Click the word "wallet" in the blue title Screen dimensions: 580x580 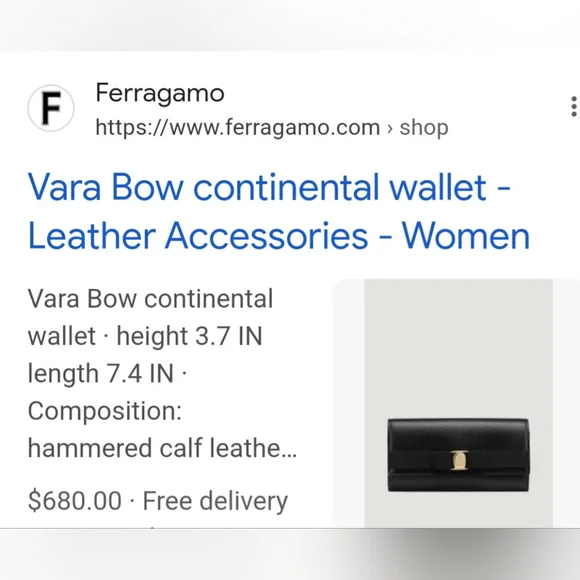tap(438, 187)
